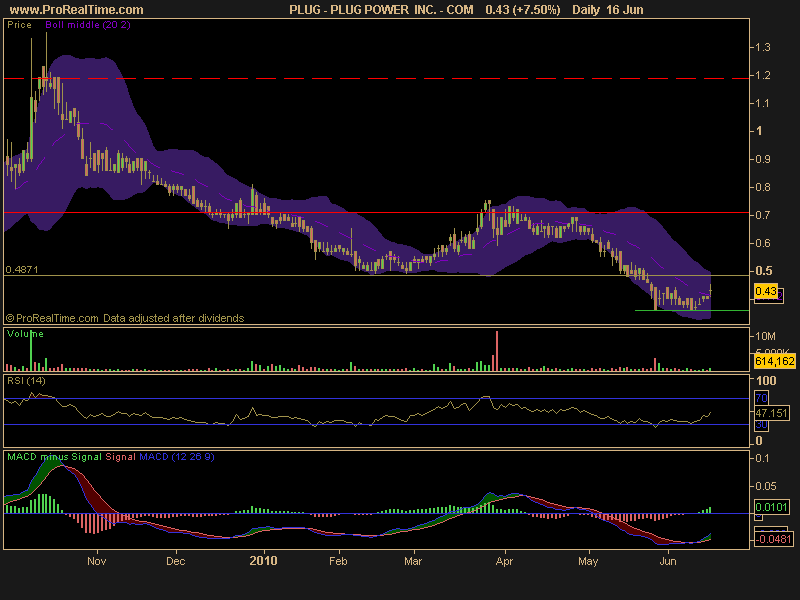Image resolution: width=800 pixels, height=600 pixels.
Task: Click the MACD minus Signal legend label
Action: tap(55, 457)
